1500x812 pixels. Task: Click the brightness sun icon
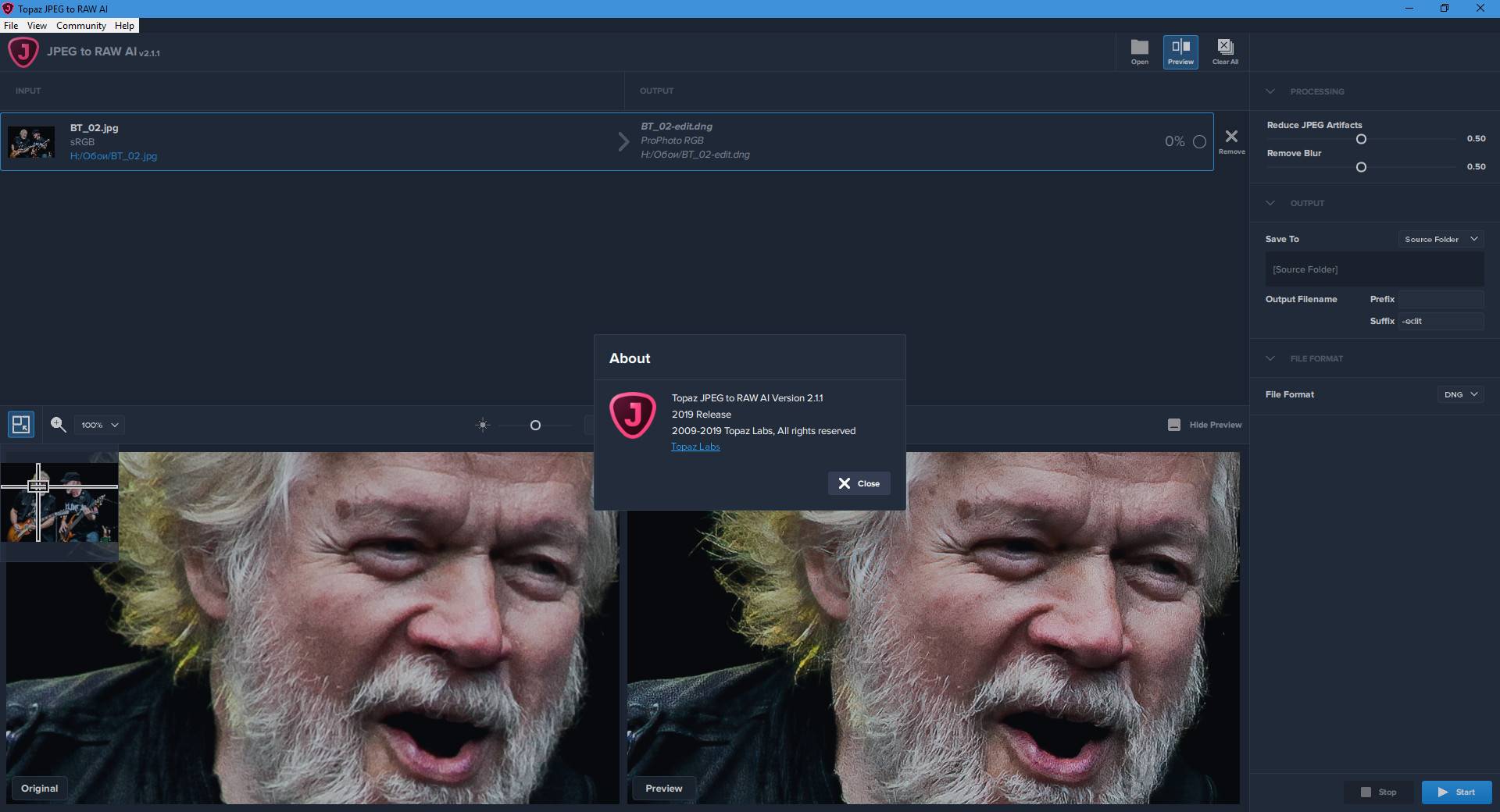(x=483, y=425)
